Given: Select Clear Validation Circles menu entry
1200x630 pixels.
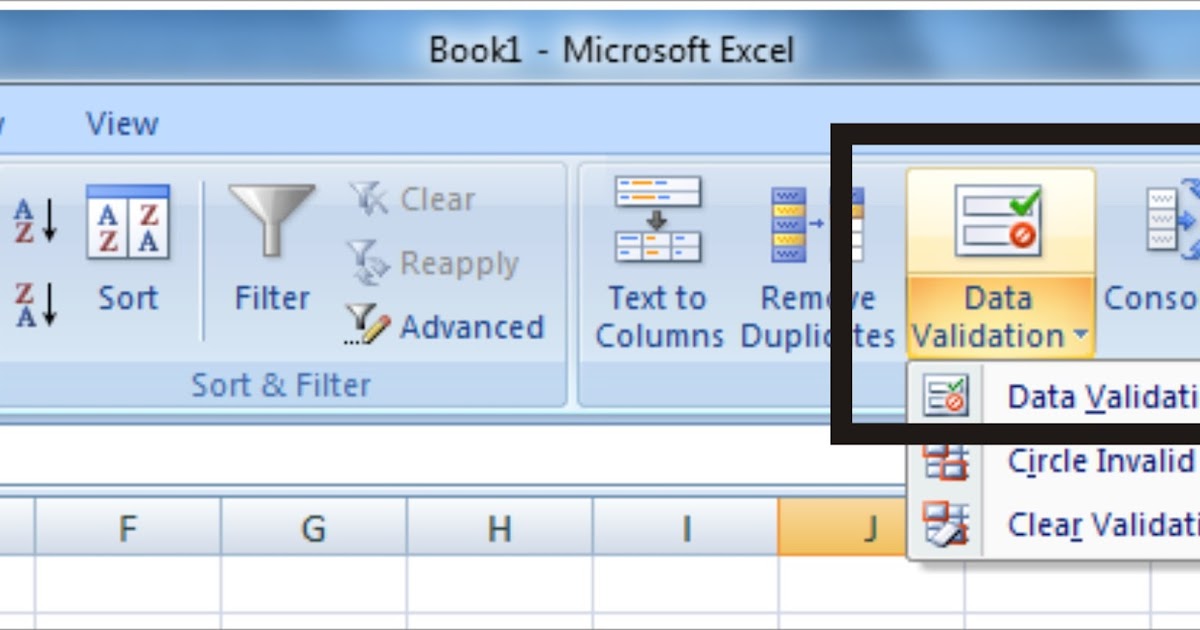Looking at the screenshot, I should pyautogui.click(x=1054, y=524).
